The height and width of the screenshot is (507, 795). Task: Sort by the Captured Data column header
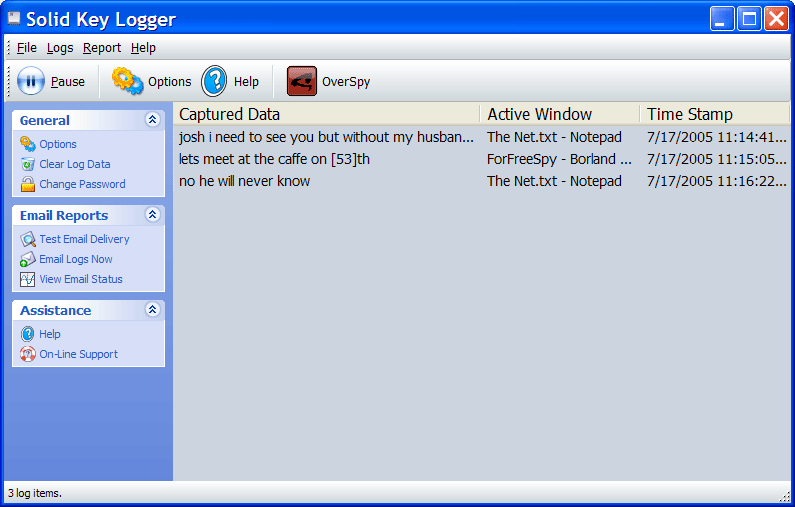(327, 114)
